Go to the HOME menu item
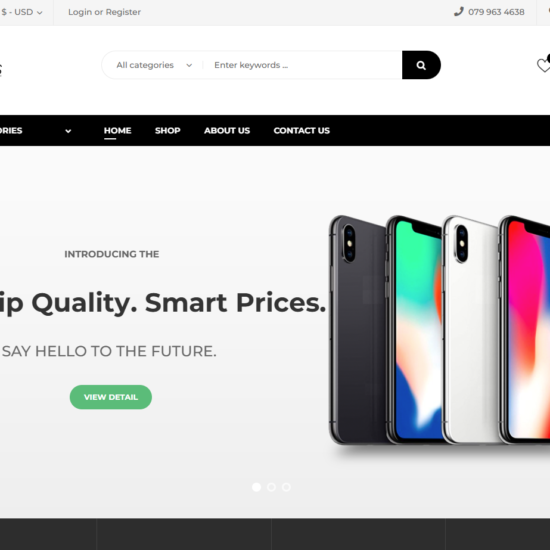The width and height of the screenshot is (550, 550). (118, 130)
